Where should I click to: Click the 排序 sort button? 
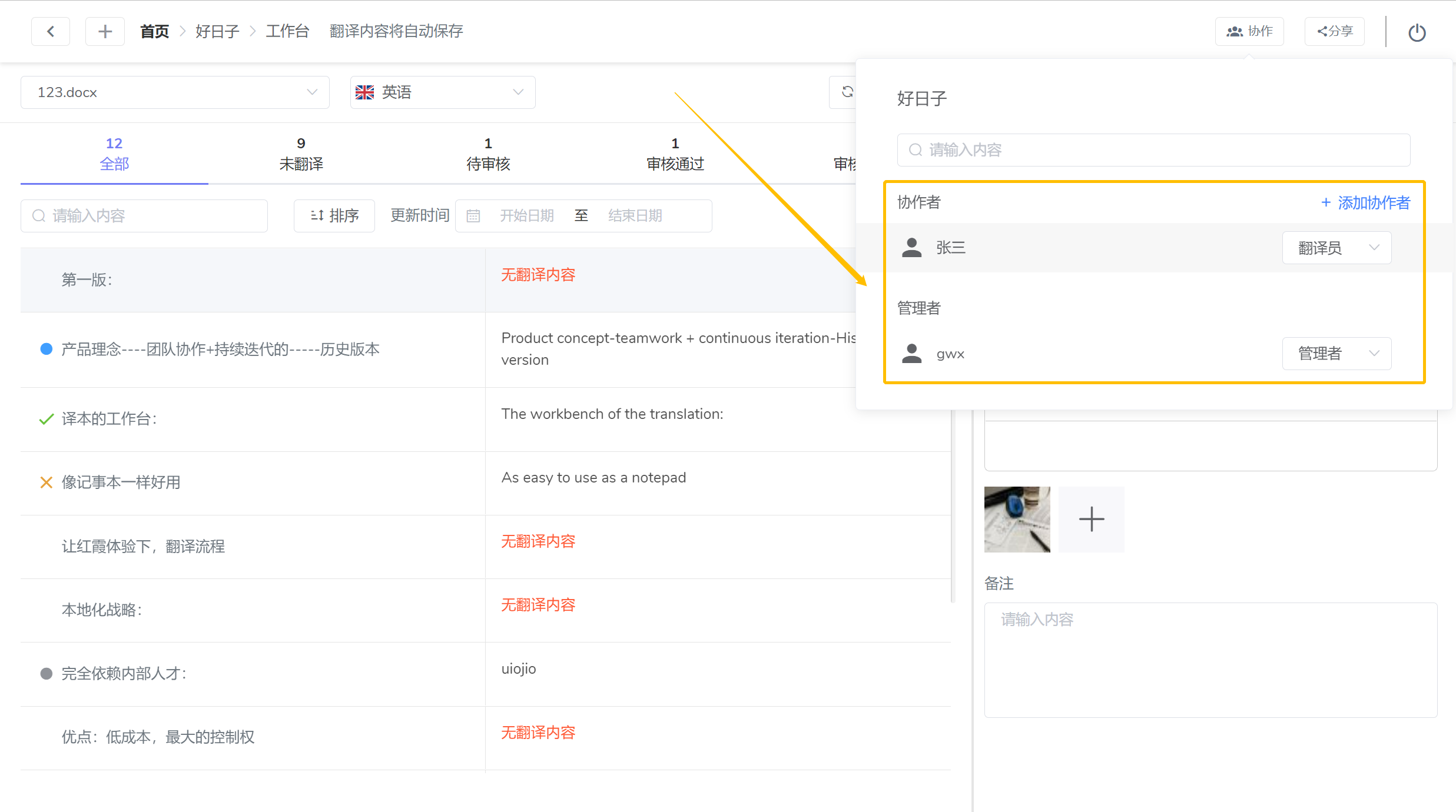click(334, 216)
